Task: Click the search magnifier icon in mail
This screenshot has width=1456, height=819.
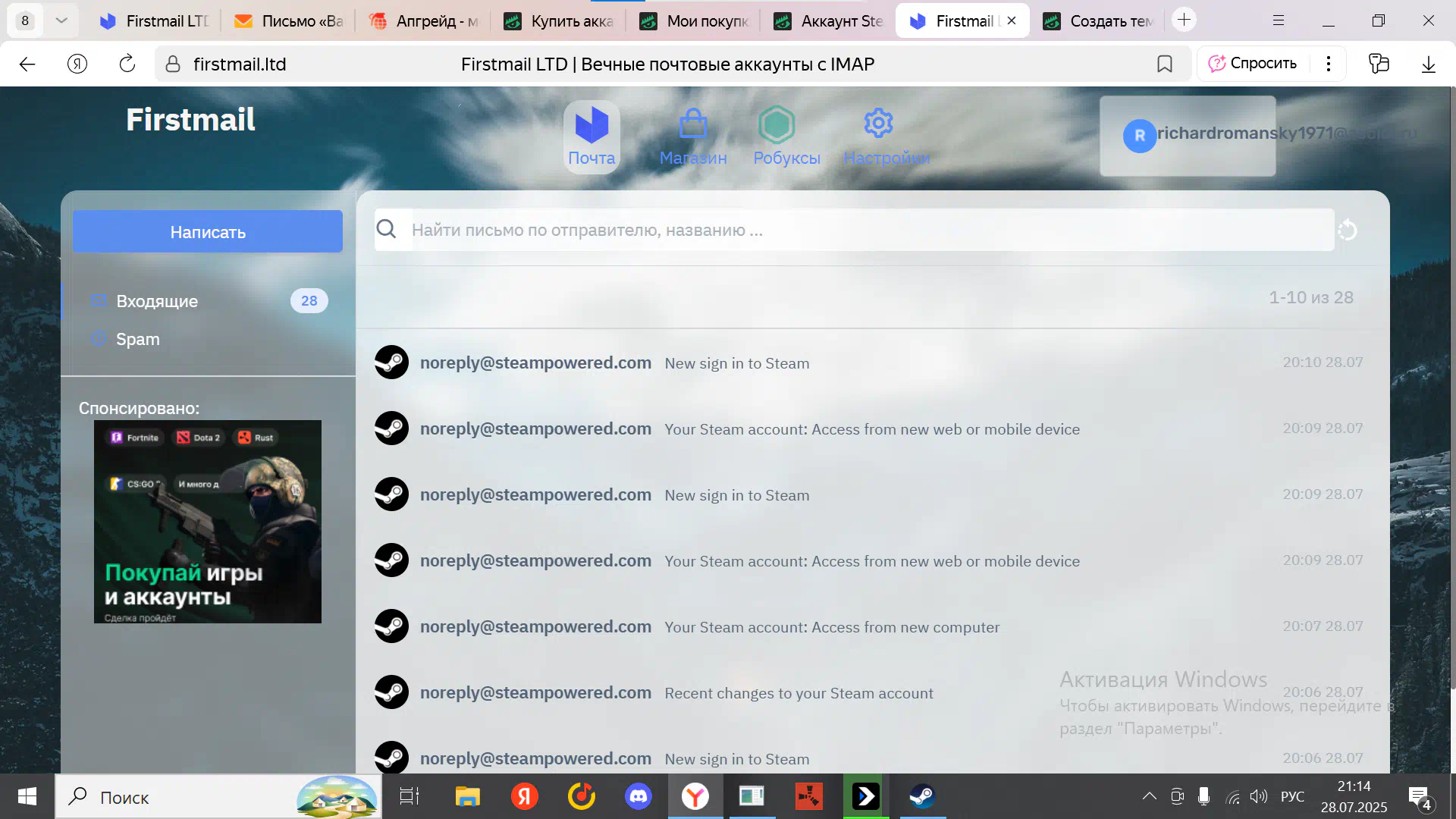Action: 386,229
